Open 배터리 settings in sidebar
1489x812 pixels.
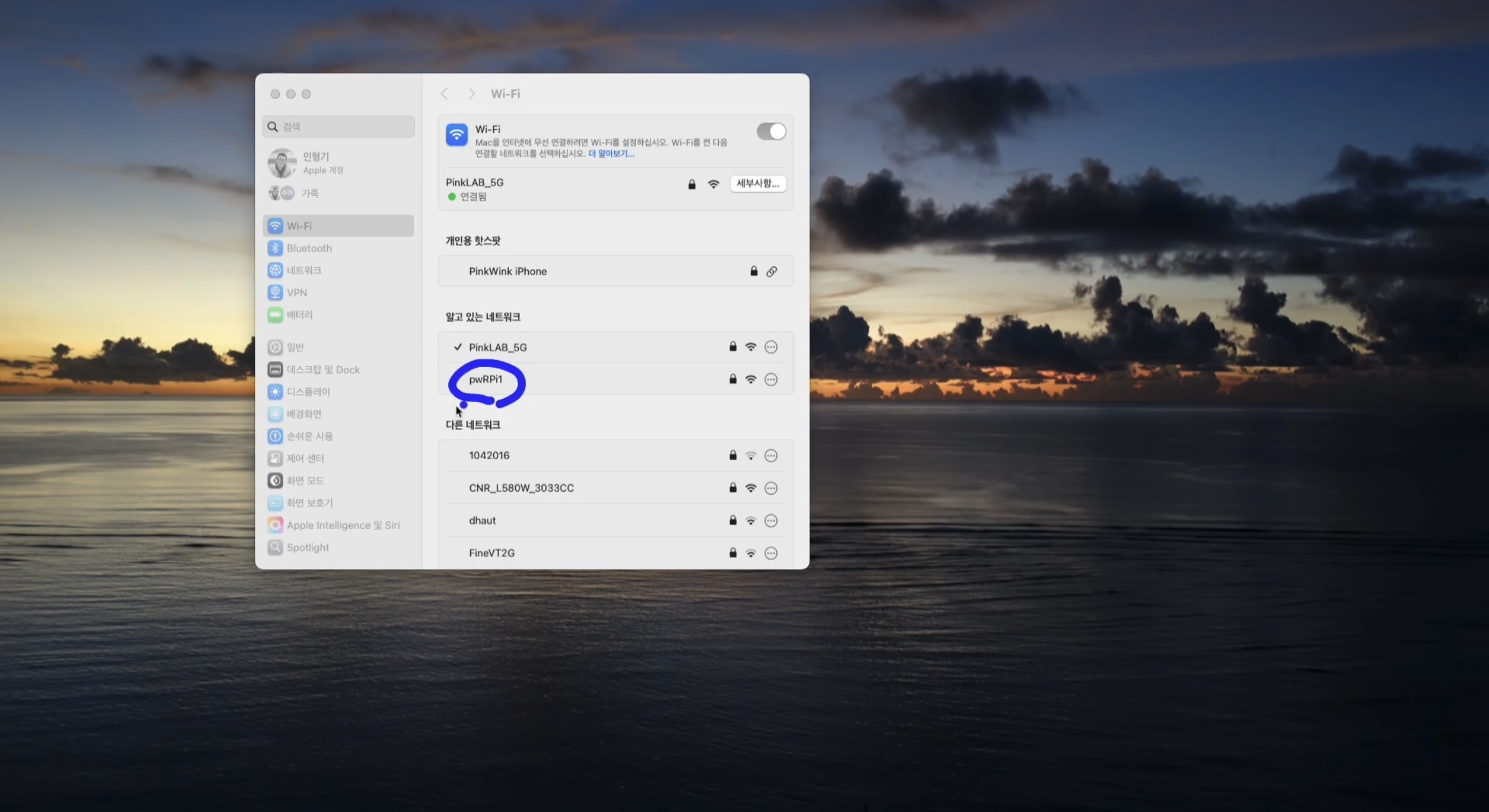tap(299, 315)
